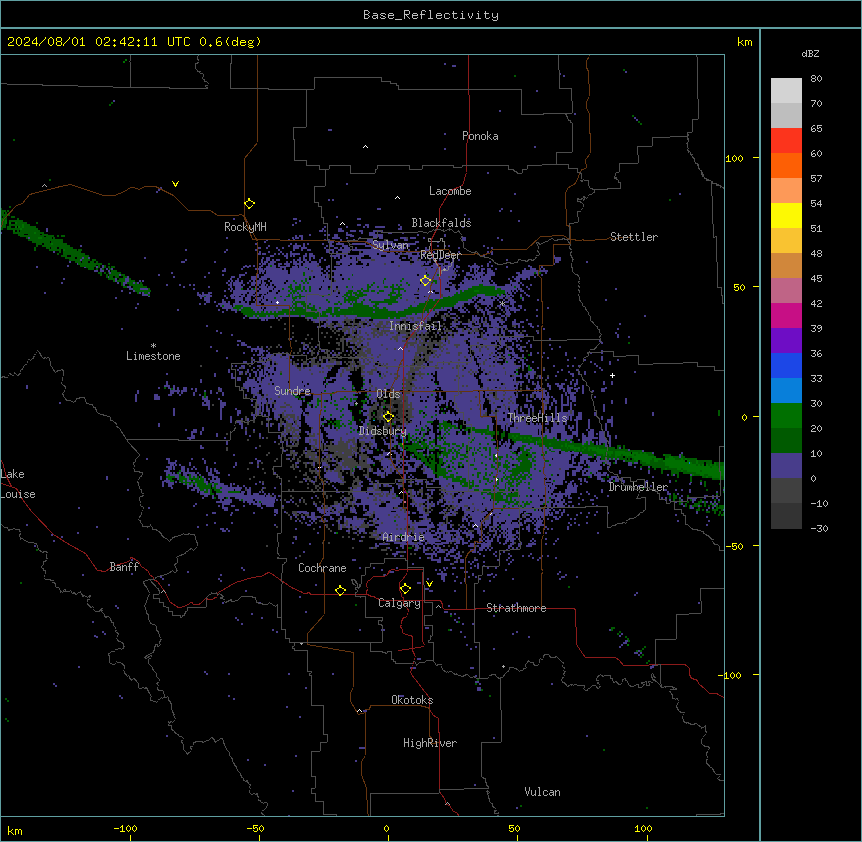Viewport: 862px width, 842px height.
Task: Click the Didsbury label
Action: 383,431
